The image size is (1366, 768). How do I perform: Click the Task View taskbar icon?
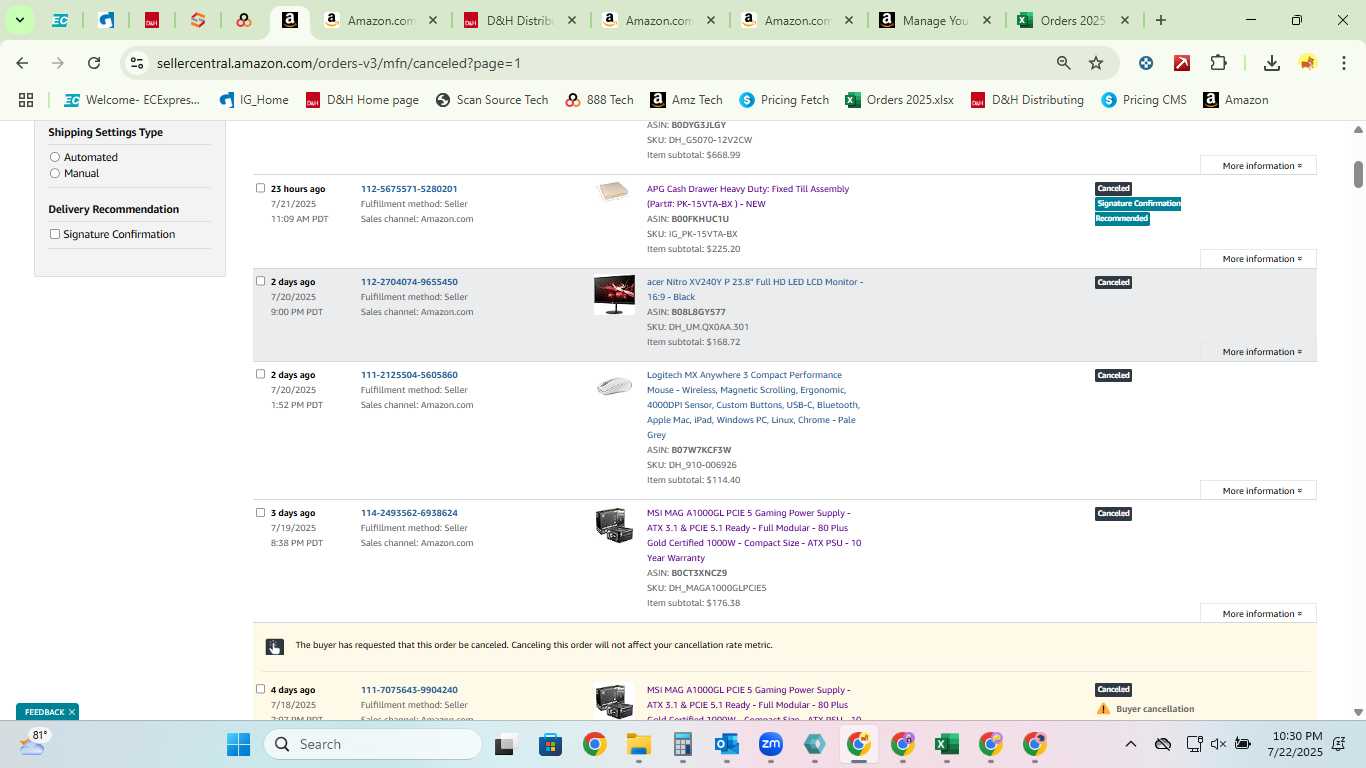(x=505, y=744)
